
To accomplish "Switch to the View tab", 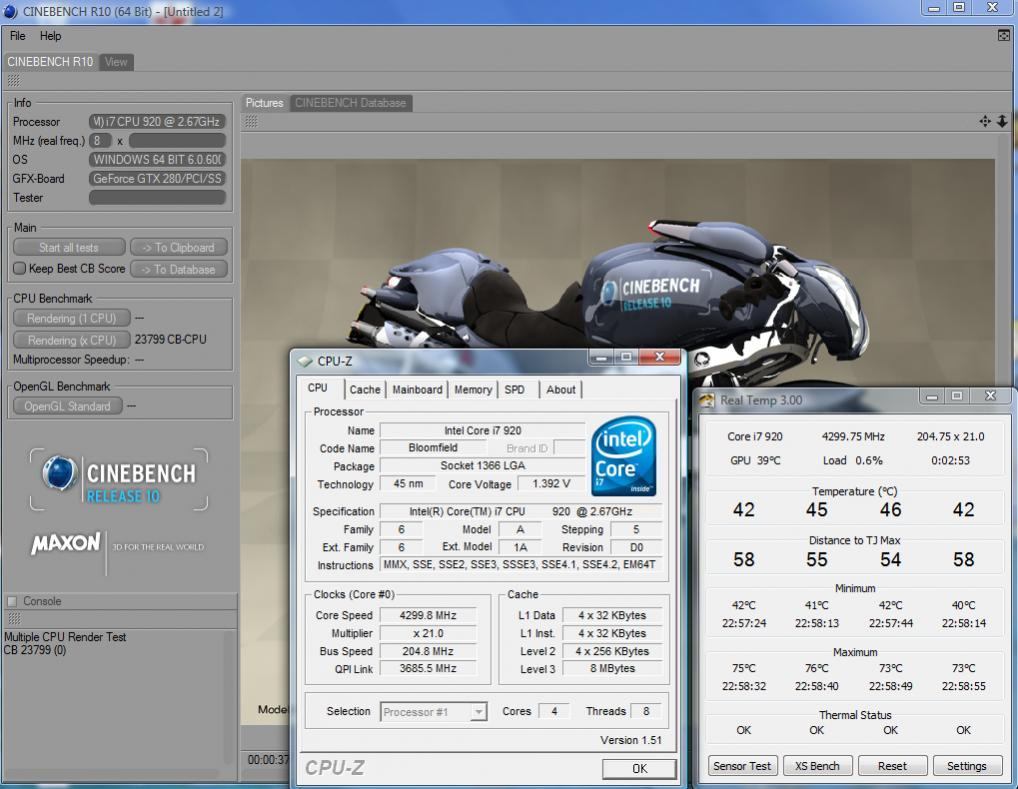I will pyautogui.click(x=116, y=62).
